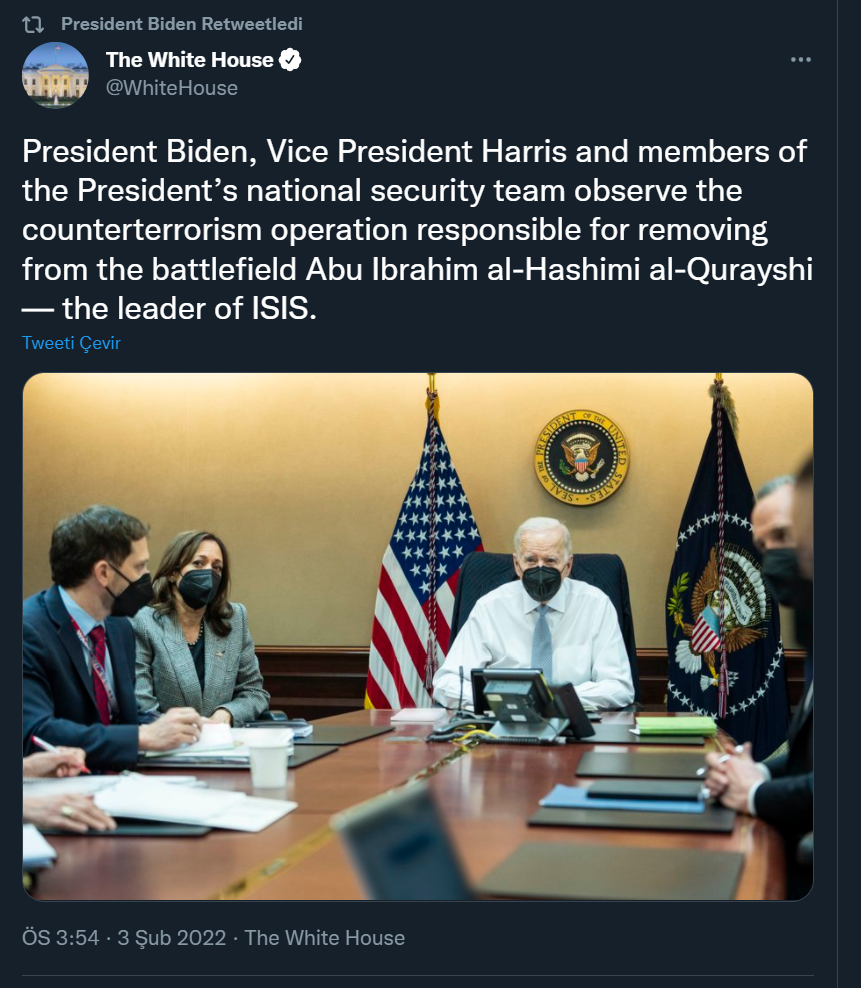This screenshot has width=861, height=988.
Task: Click the green folder in photo
Action: pos(674,726)
